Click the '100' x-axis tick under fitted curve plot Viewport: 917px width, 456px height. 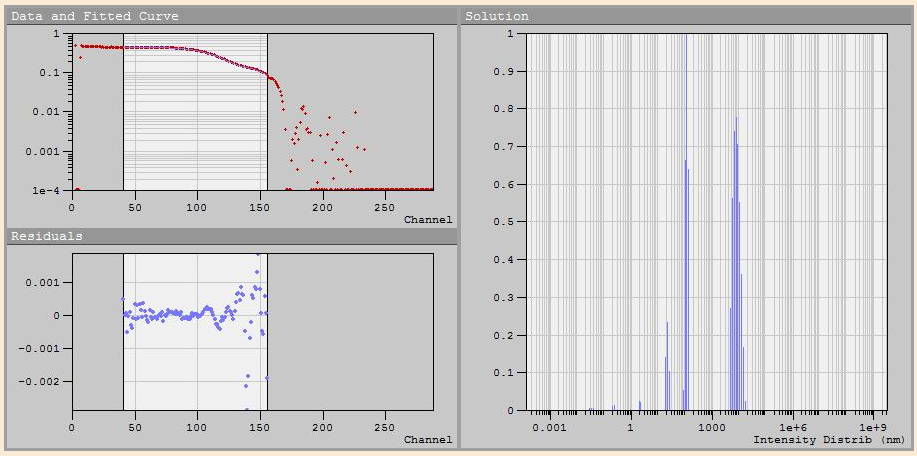pyautogui.click(x=197, y=207)
